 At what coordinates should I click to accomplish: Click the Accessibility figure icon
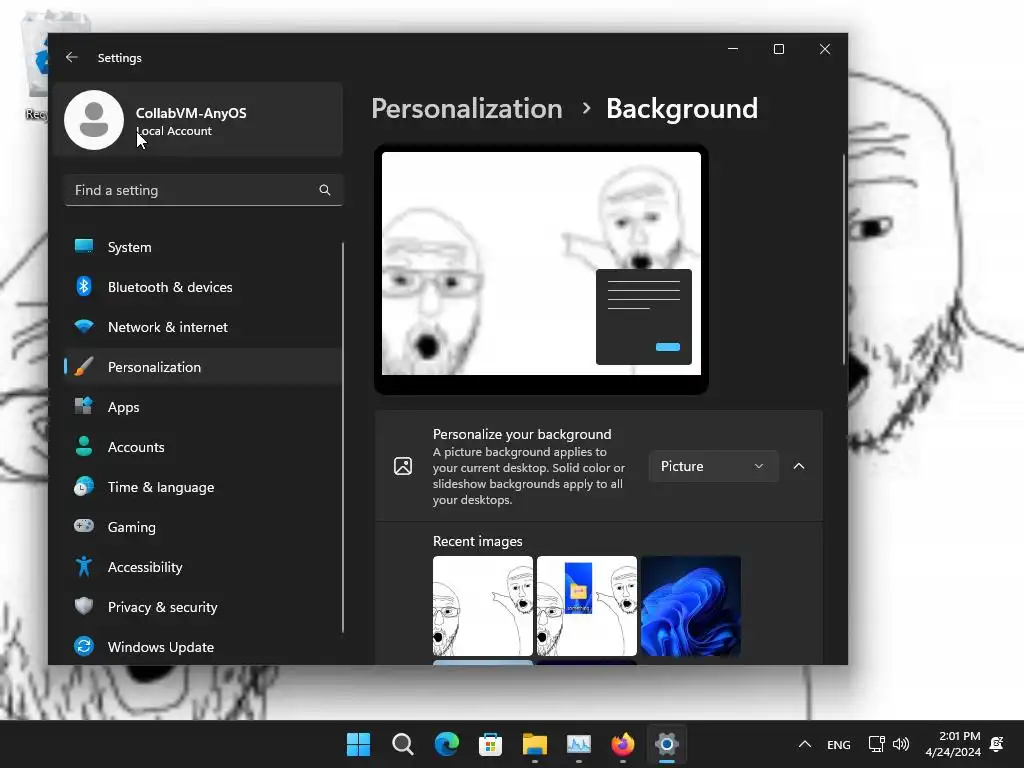[x=84, y=566]
